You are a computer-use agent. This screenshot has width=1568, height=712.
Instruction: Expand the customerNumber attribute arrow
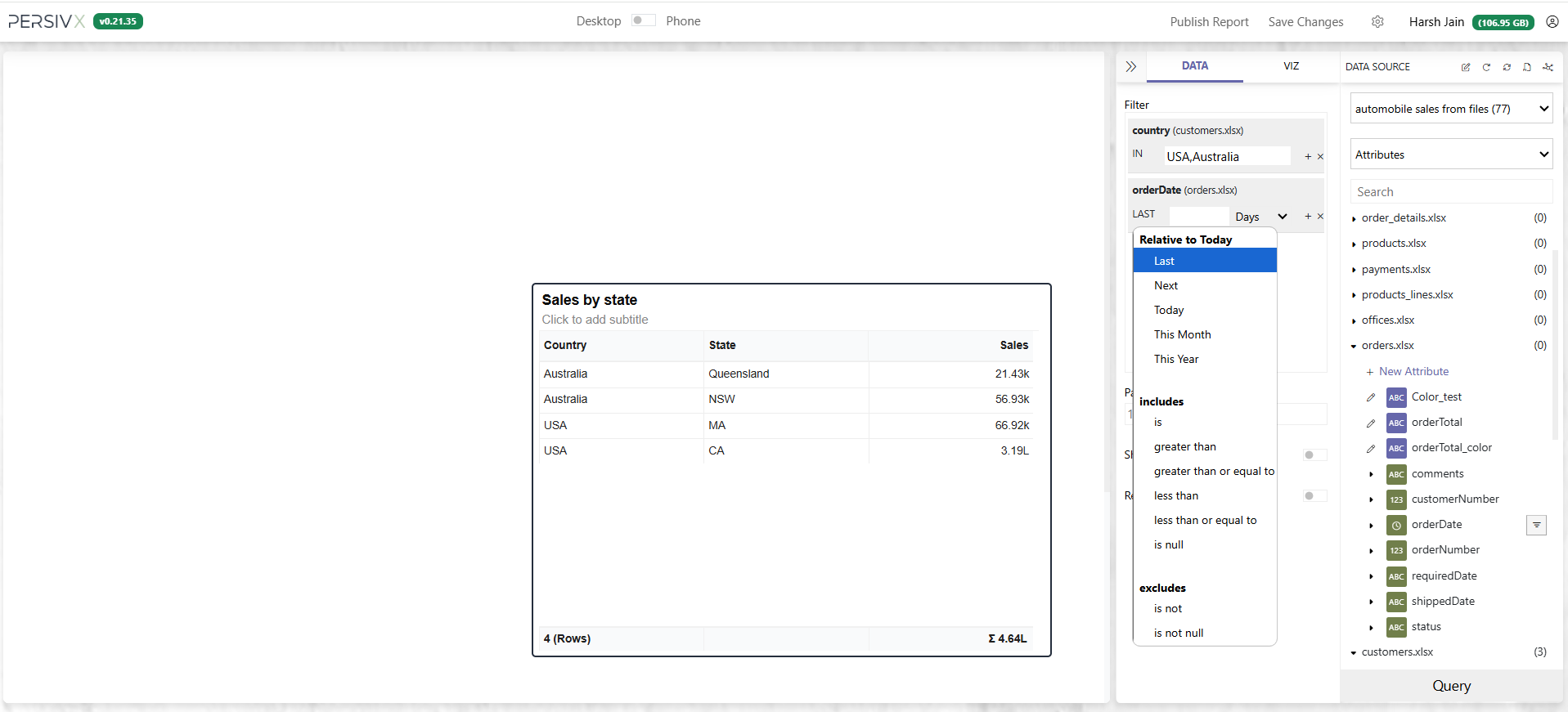(1372, 499)
